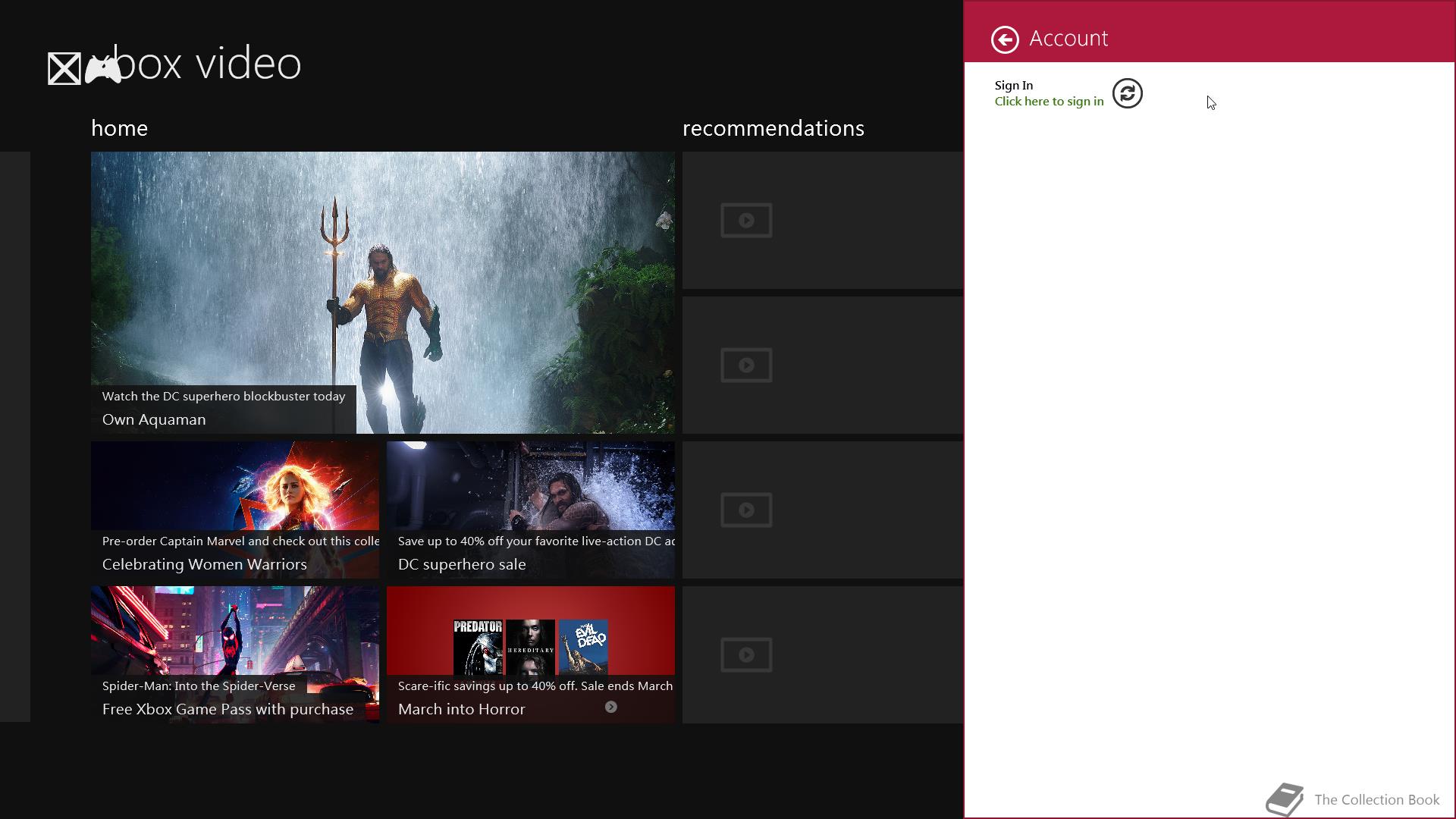
Task: Open the DC superhero sale tile
Action: (531, 510)
